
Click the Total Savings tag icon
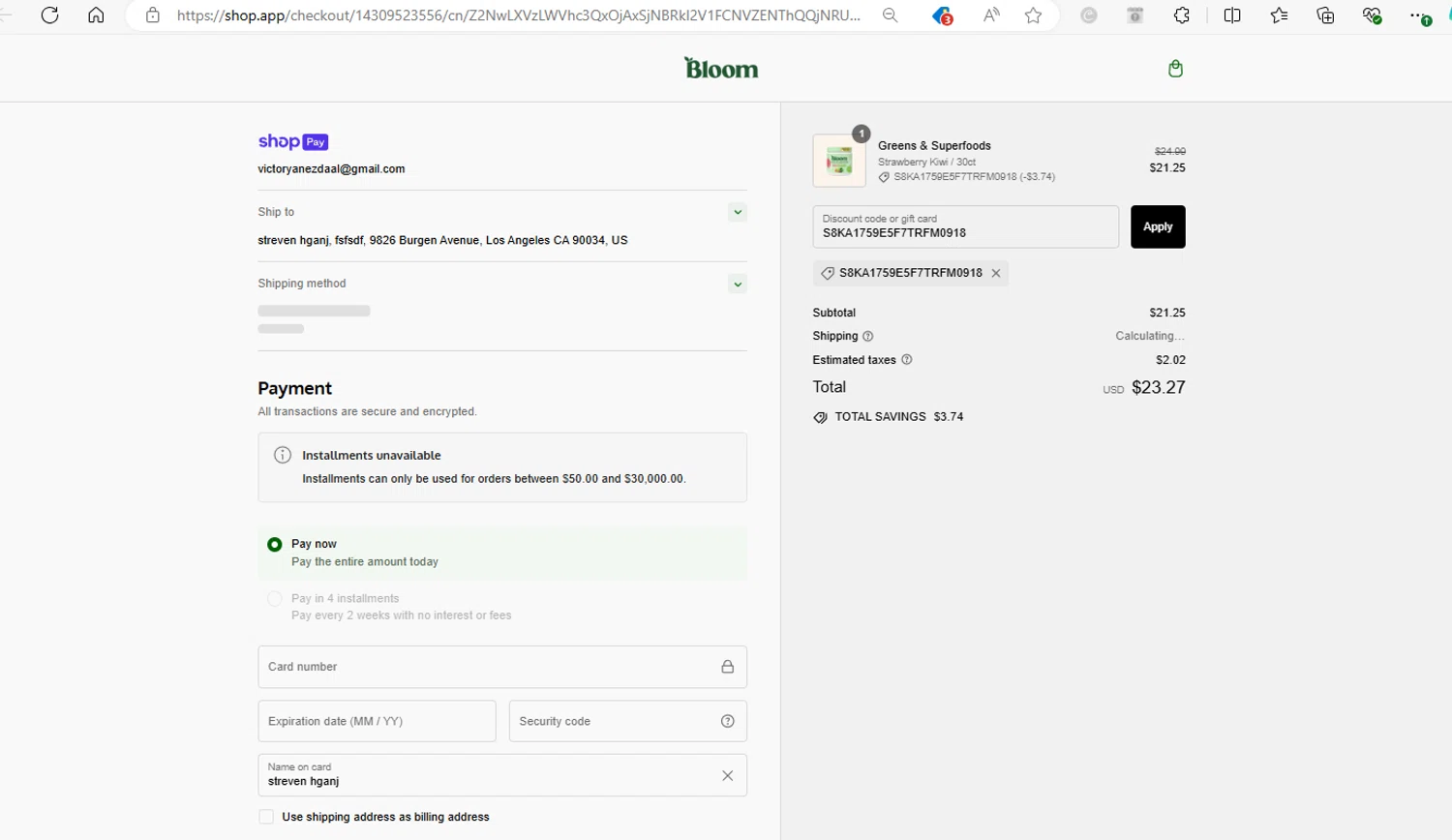pyautogui.click(x=821, y=417)
